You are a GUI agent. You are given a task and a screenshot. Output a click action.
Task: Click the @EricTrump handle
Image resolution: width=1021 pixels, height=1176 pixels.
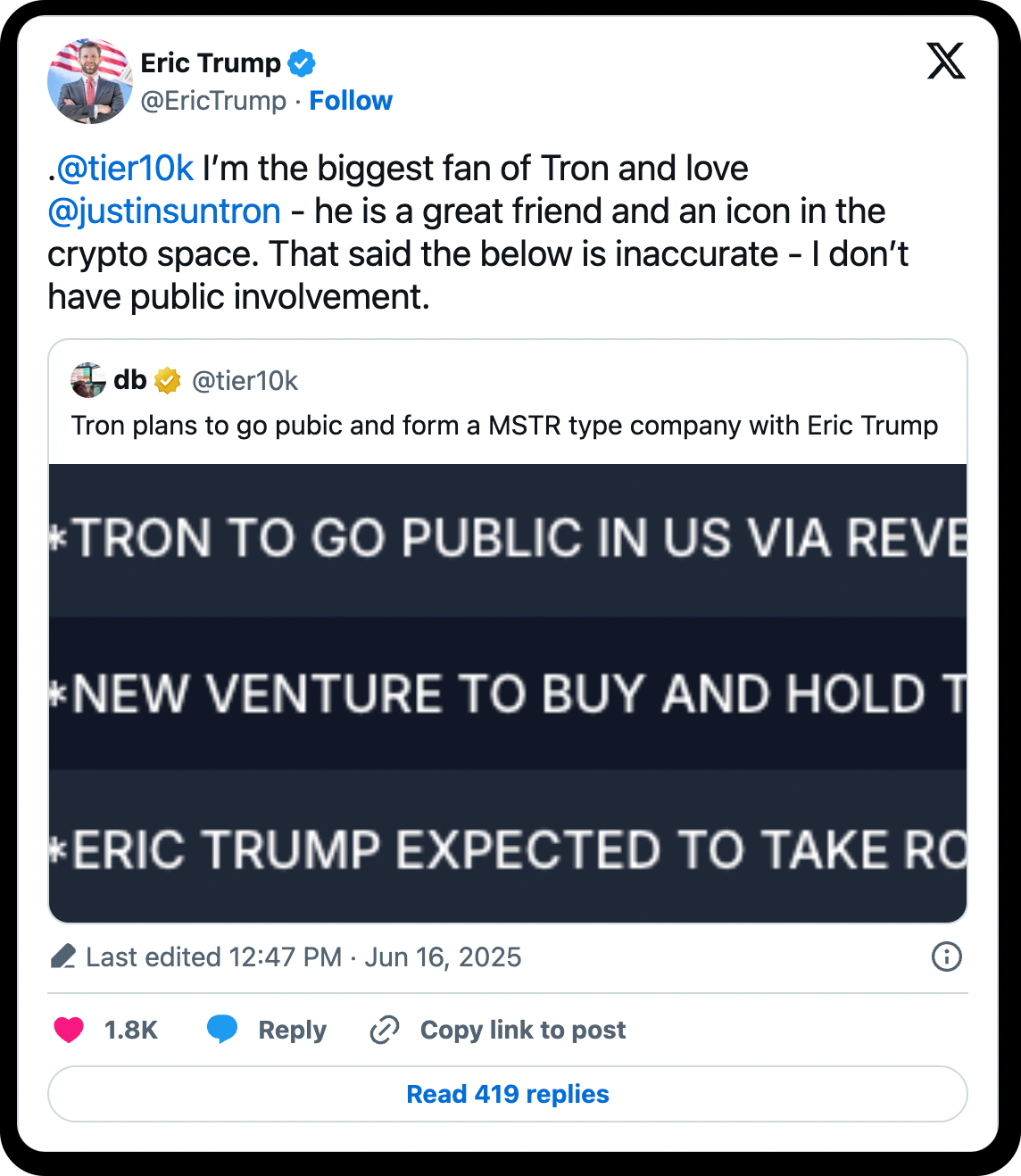(213, 101)
